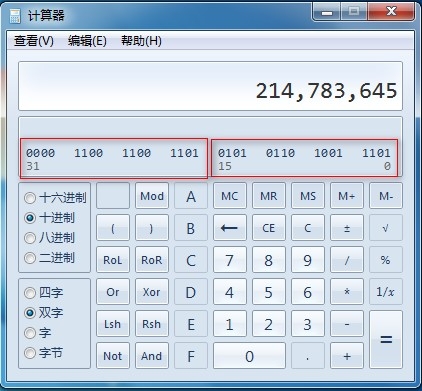The height and width of the screenshot is (391, 422).
Task: Click the hex digit E key
Action: [x=191, y=324]
